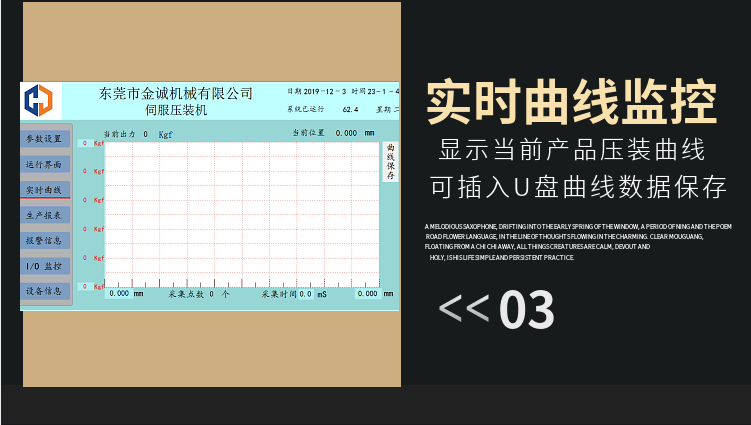The width and height of the screenshot is (751, 425).
Task: Click the left X-axis minimum mm field
Action: point(119,294)
